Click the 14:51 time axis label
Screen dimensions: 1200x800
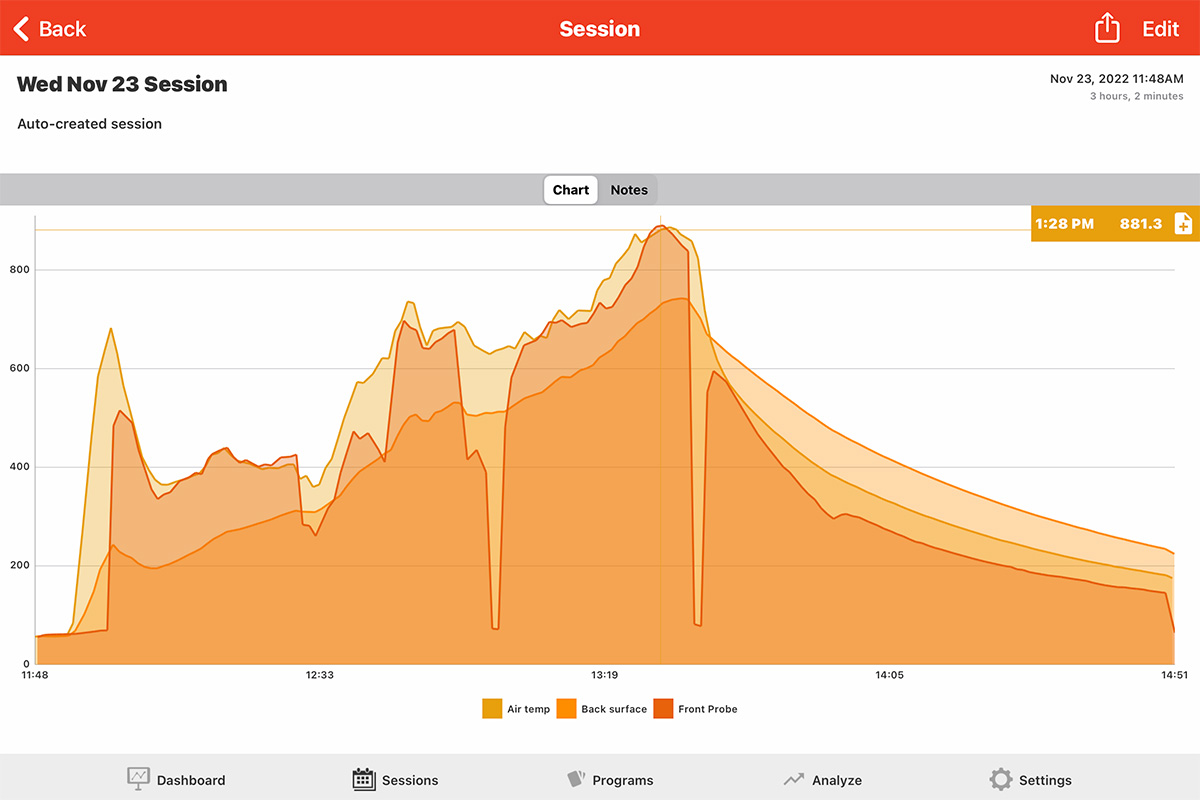tap(1174, 675)
